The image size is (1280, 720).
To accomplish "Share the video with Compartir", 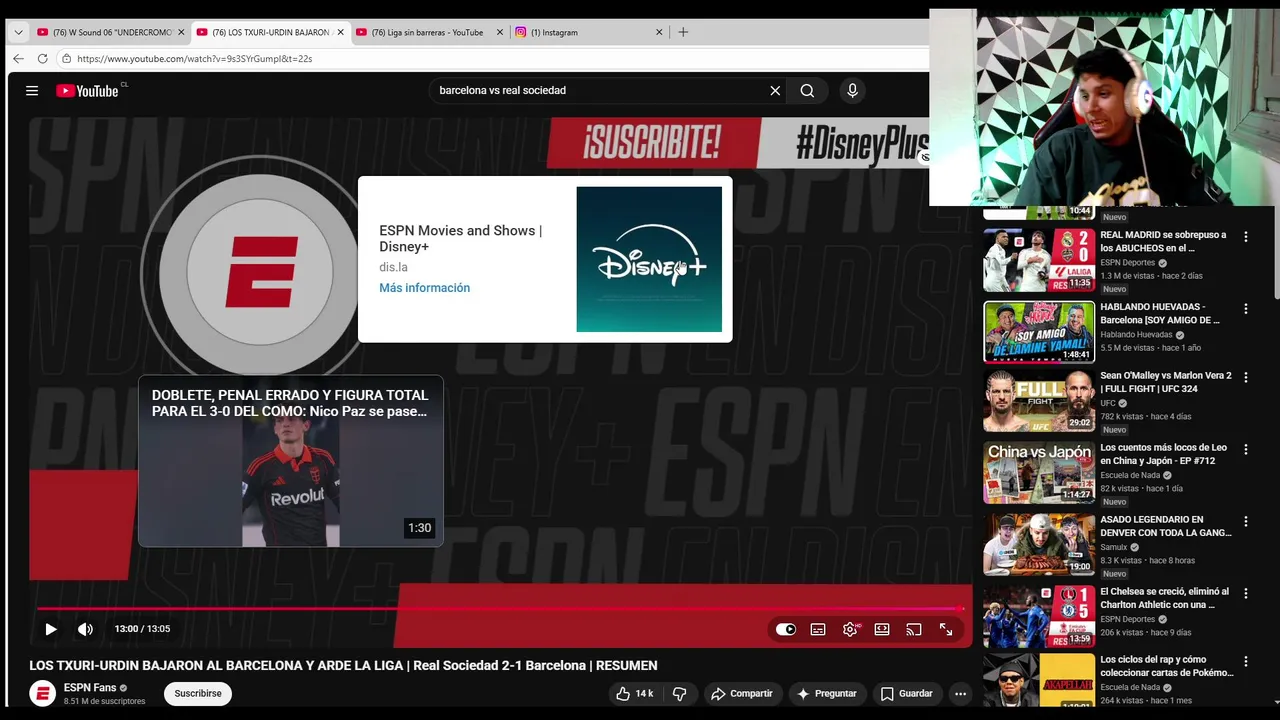I will point(741,693).
